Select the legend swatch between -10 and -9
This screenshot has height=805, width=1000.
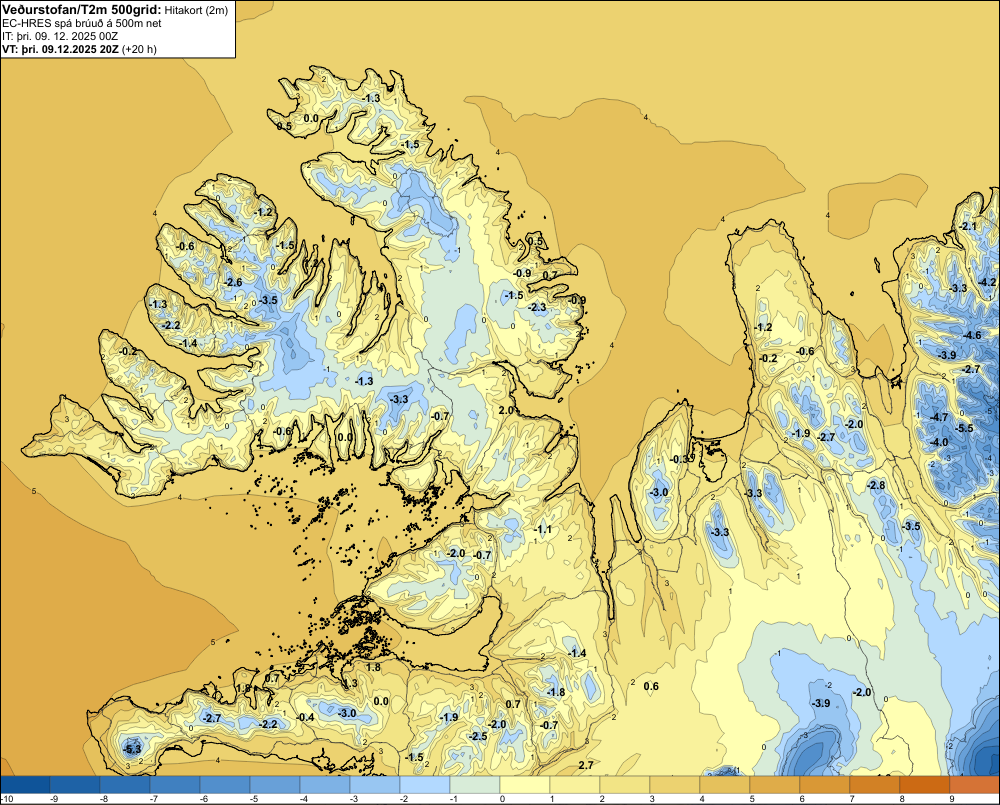coord(25,785)
